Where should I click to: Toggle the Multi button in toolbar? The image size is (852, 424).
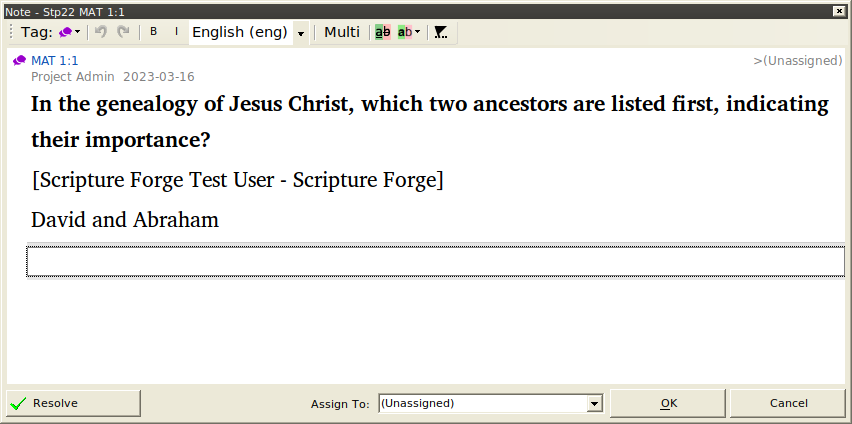click(x=341, y=32)
